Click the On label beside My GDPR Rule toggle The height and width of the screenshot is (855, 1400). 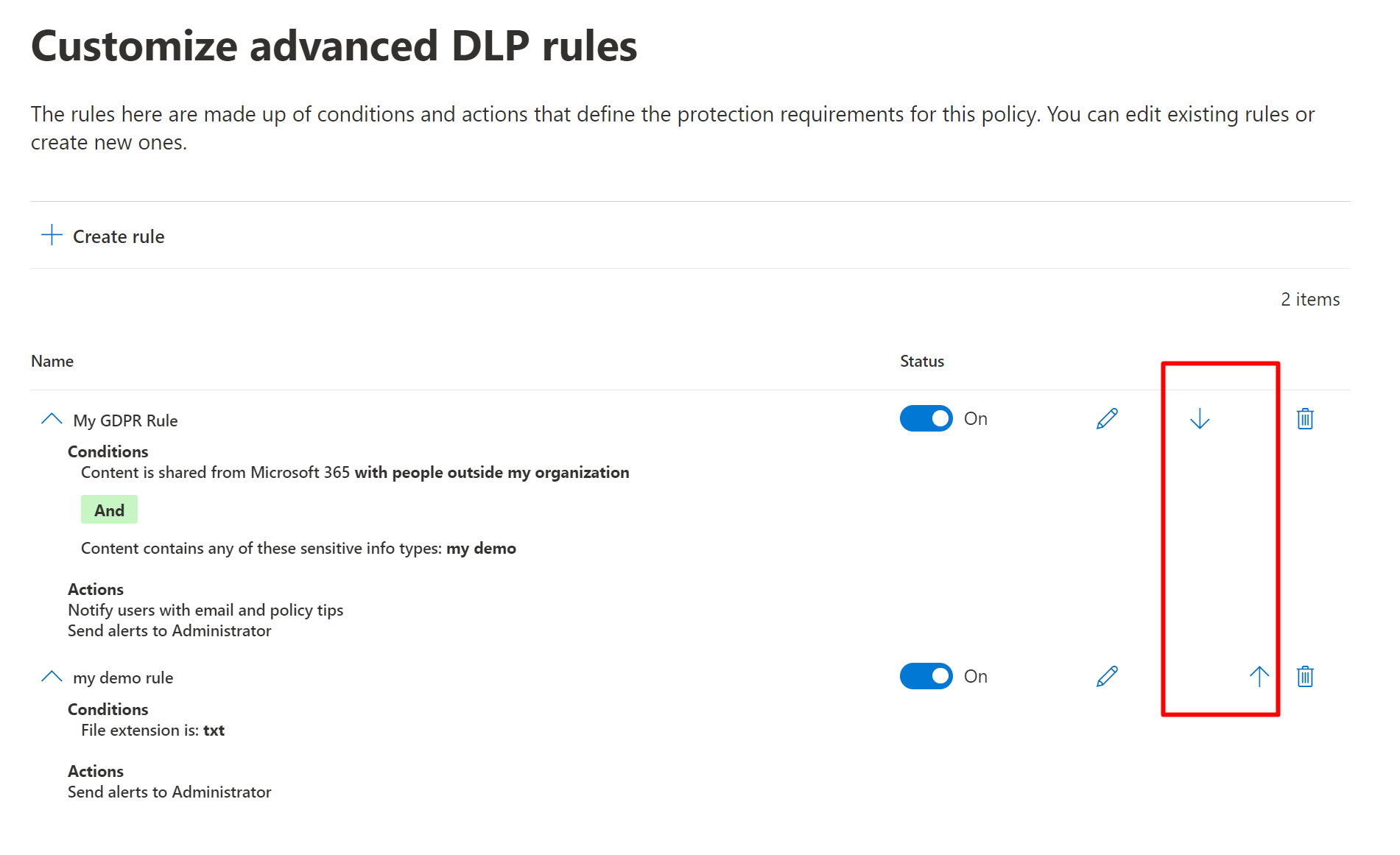[976, 418]
